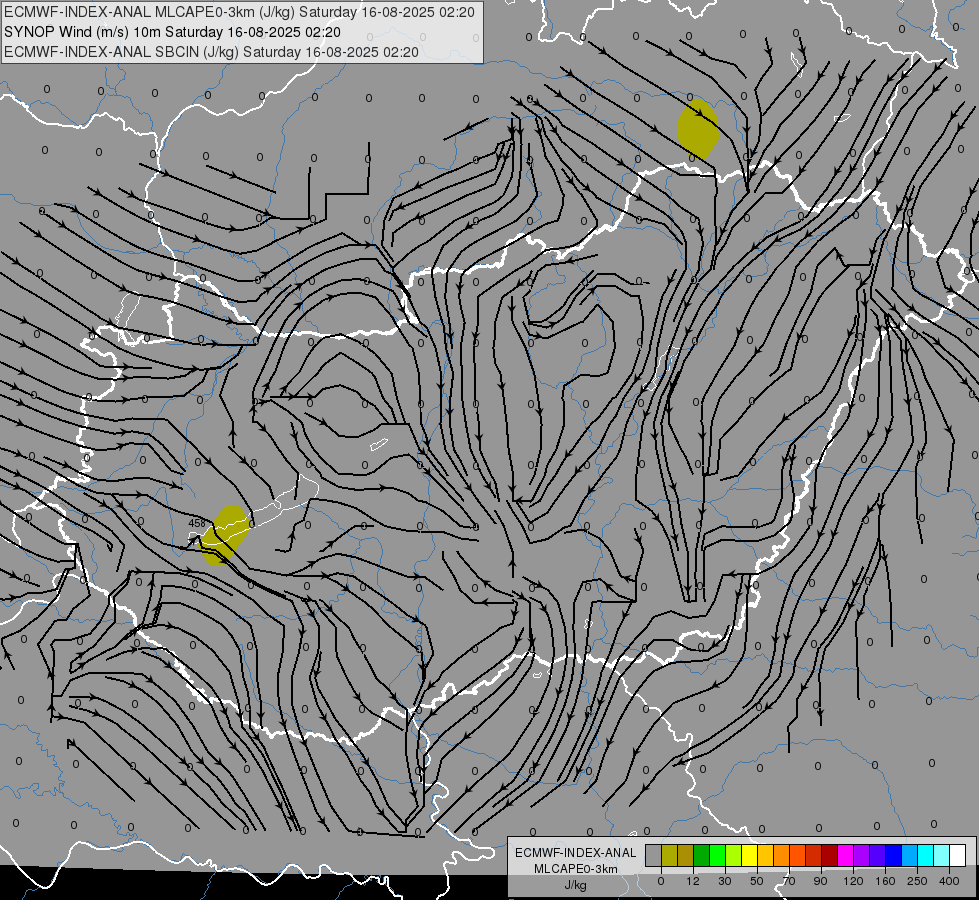This screenshot has width=979, height=900.
Task: Click the gray swatch in the legend
Action: tap(654, 855)
